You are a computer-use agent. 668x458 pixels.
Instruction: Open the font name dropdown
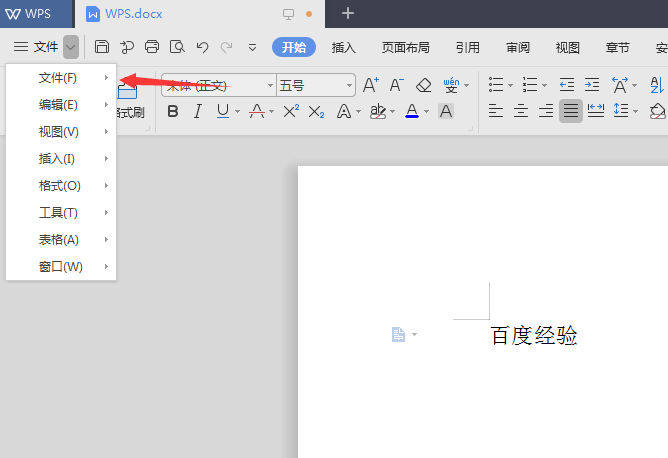271,86
